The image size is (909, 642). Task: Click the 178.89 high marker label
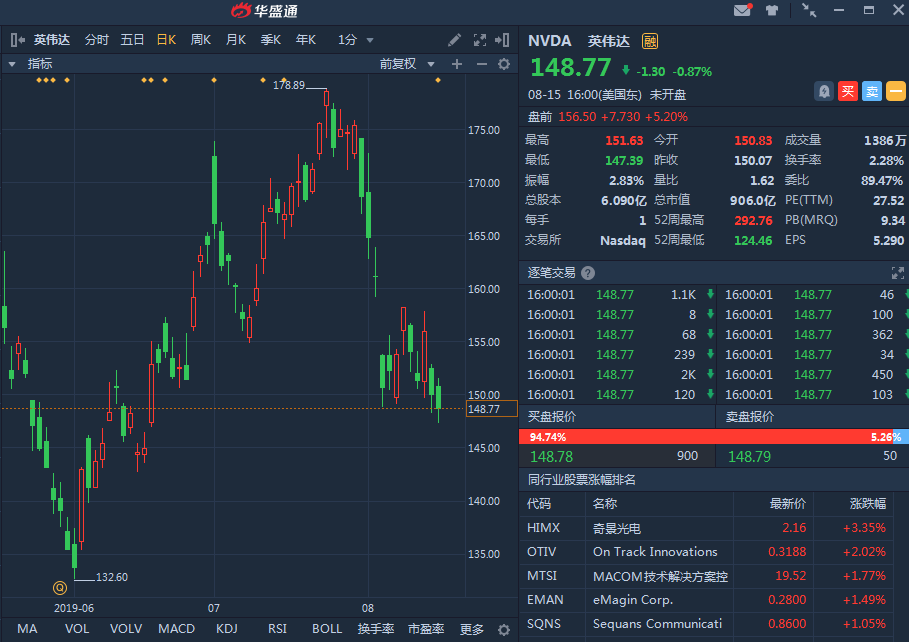(x=289, y=85)
